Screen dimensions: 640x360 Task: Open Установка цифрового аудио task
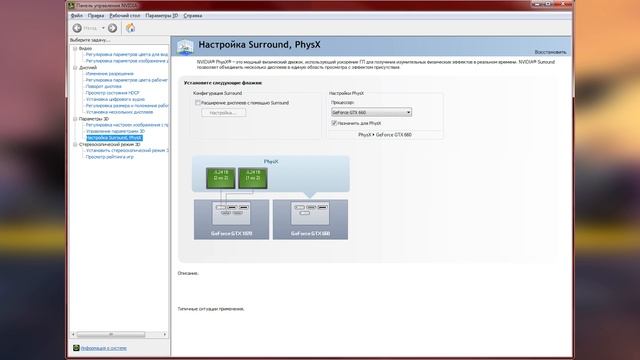pos(116,99)
